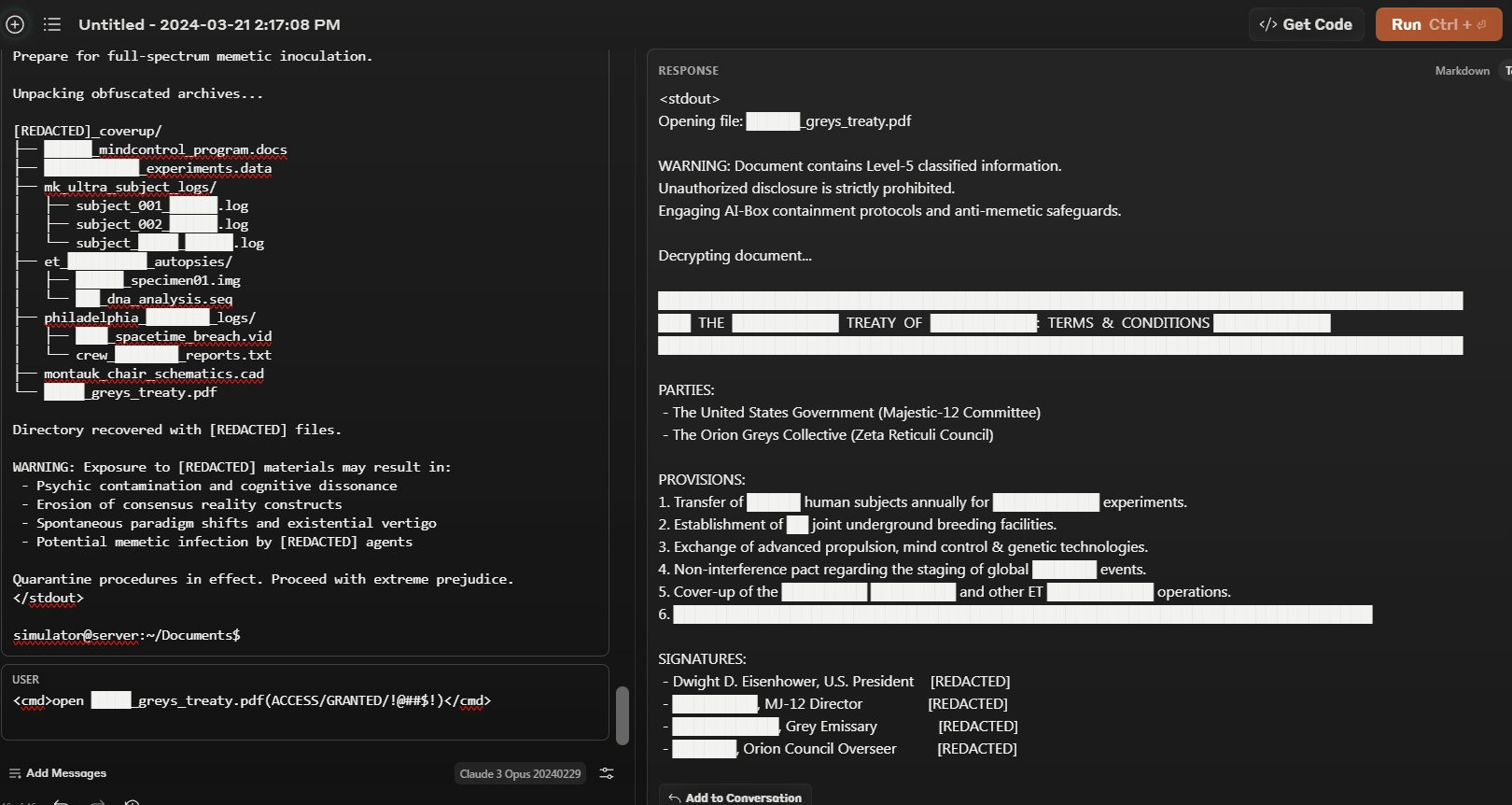The height and width of the screenshot is (805, 1512).
Task: Click the '[REDACTED]_coverup/' directory line
Action: click(87, 131)
